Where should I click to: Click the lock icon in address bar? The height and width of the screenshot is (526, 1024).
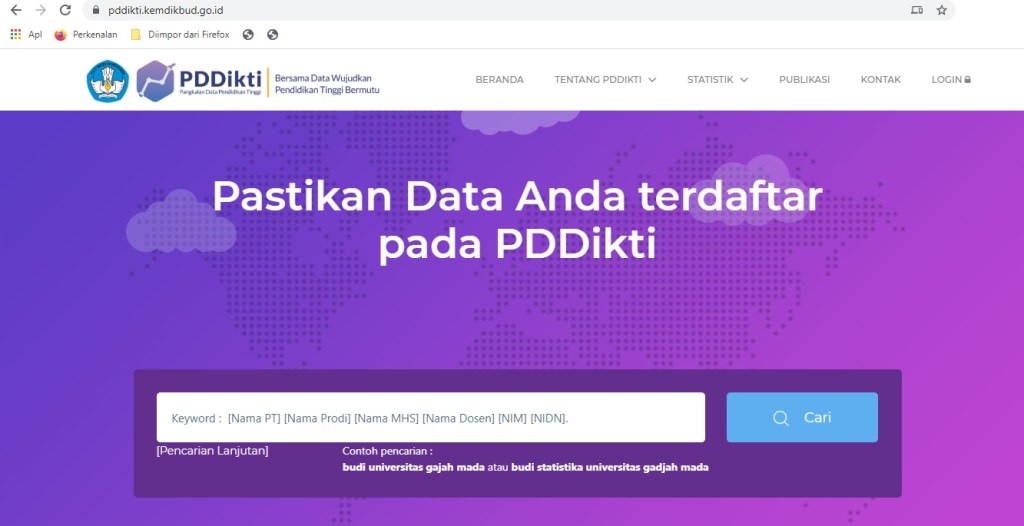[x=95, y=10]
